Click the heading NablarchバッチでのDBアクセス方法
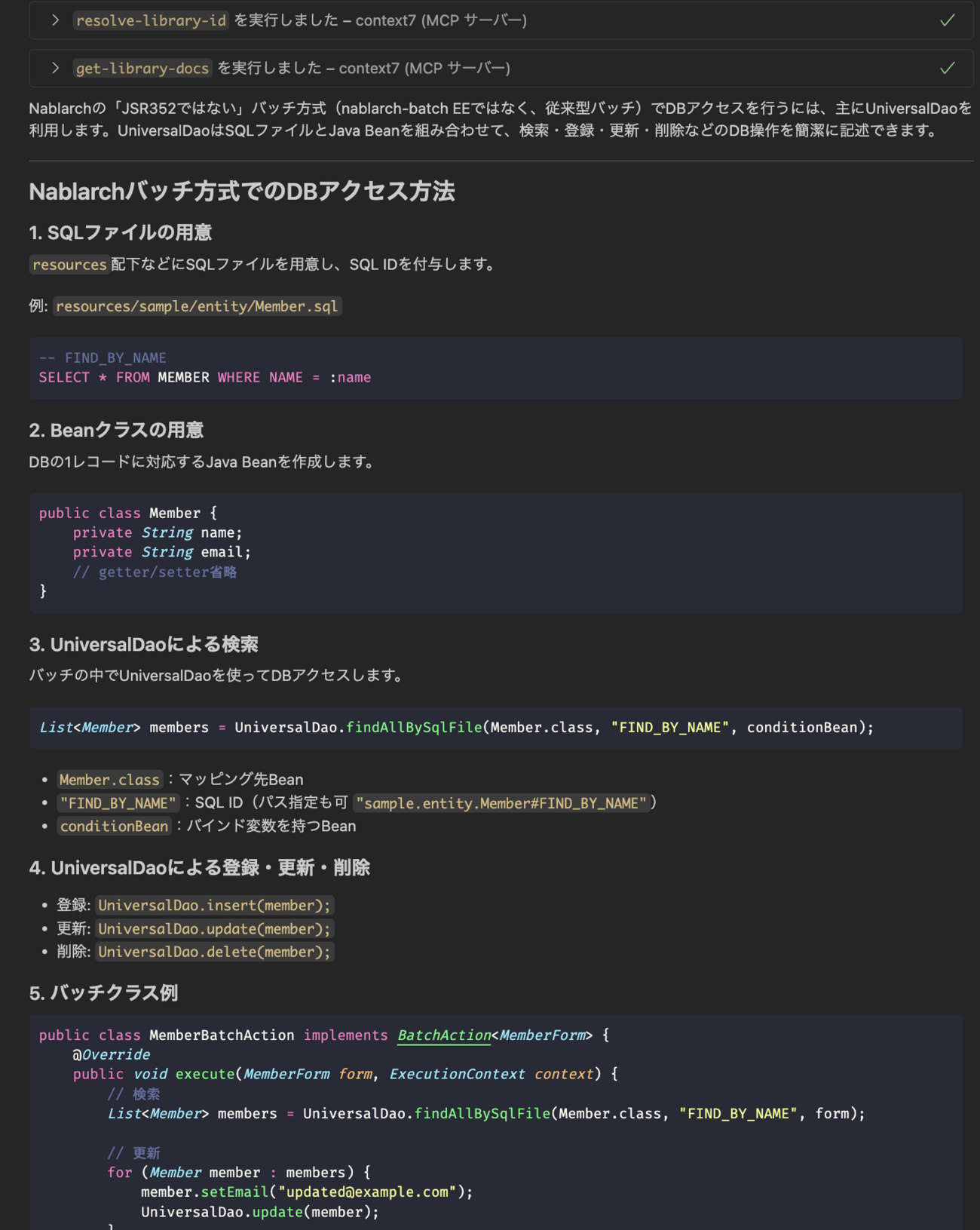Screen dimensions: 980x1230 coord(242,192)
